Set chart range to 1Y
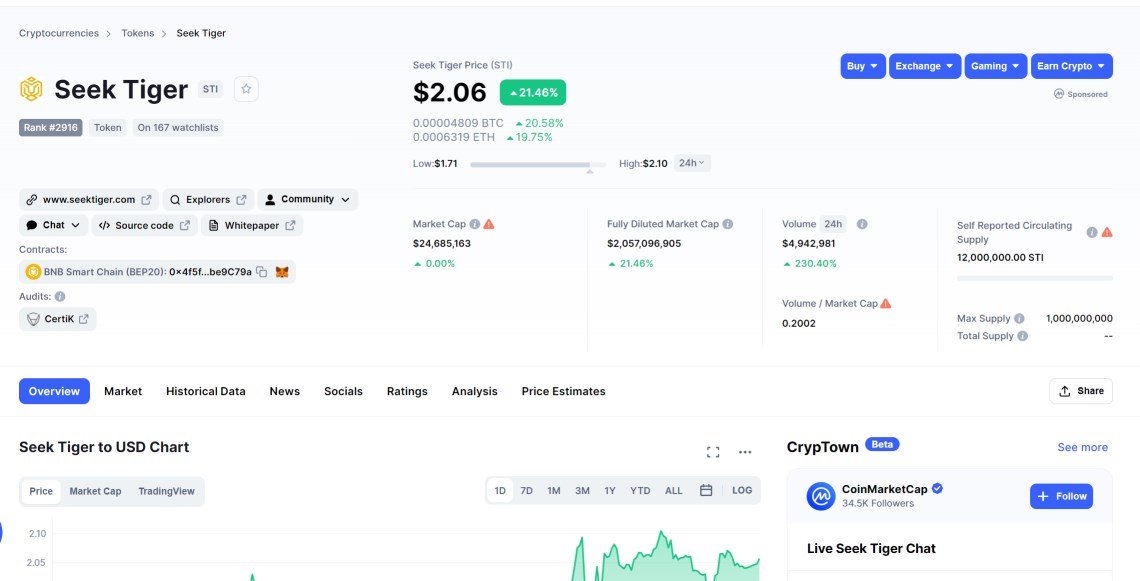This screenshot has width=1140, height=581. pos(610,491)
